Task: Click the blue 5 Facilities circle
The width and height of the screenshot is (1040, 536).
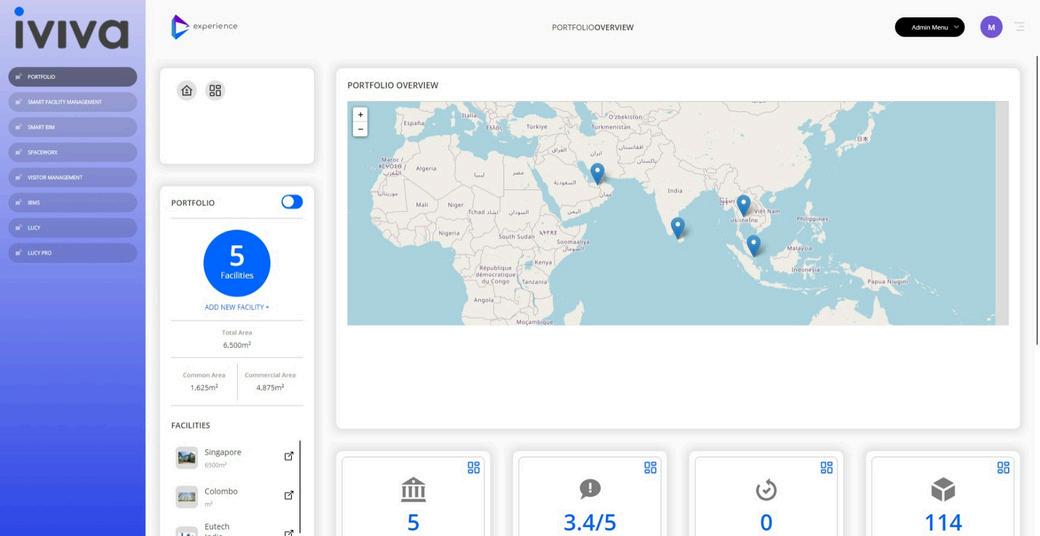Action: 237,263
